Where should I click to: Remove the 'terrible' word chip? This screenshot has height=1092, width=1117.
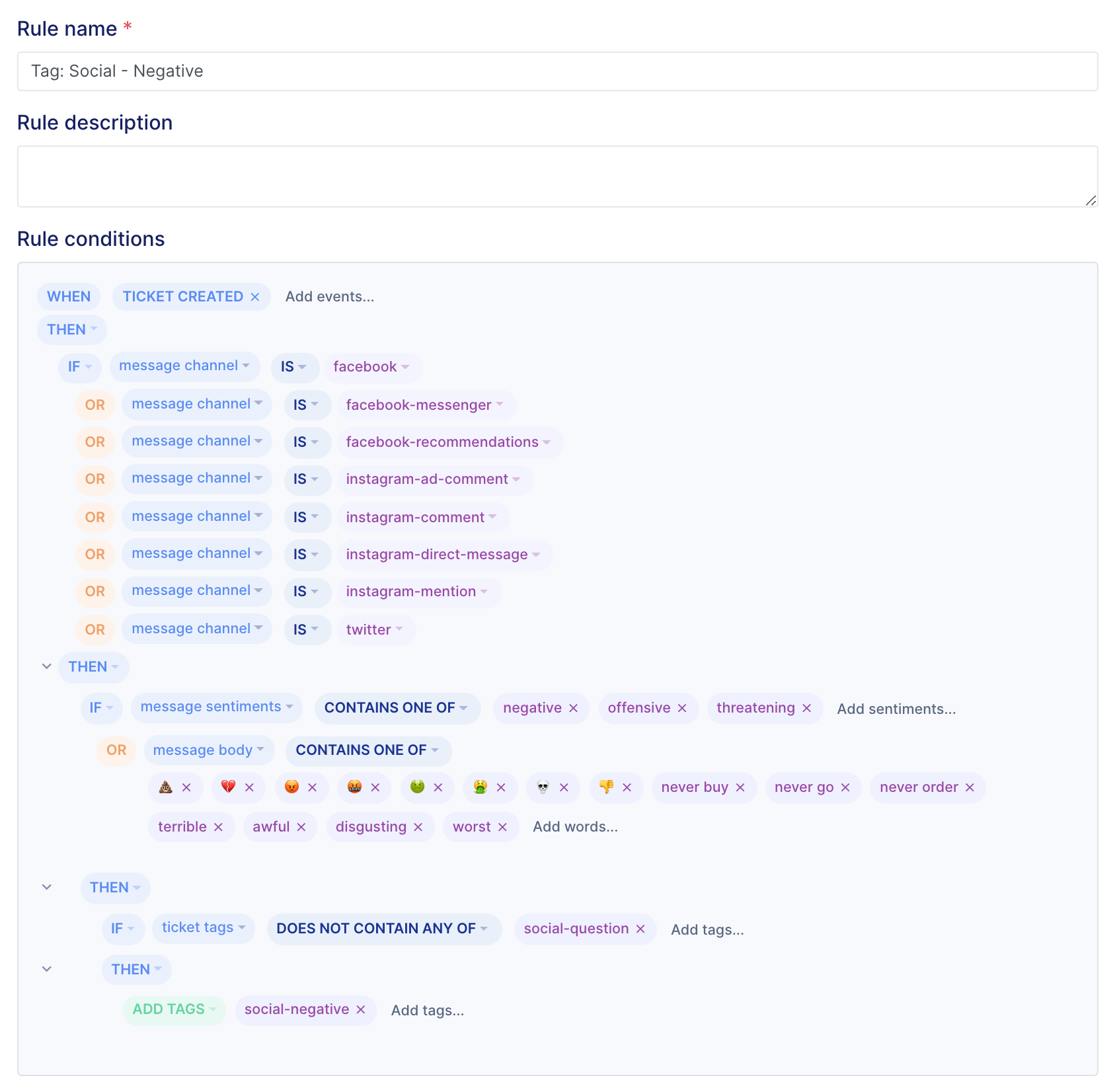tap(218, 827)
